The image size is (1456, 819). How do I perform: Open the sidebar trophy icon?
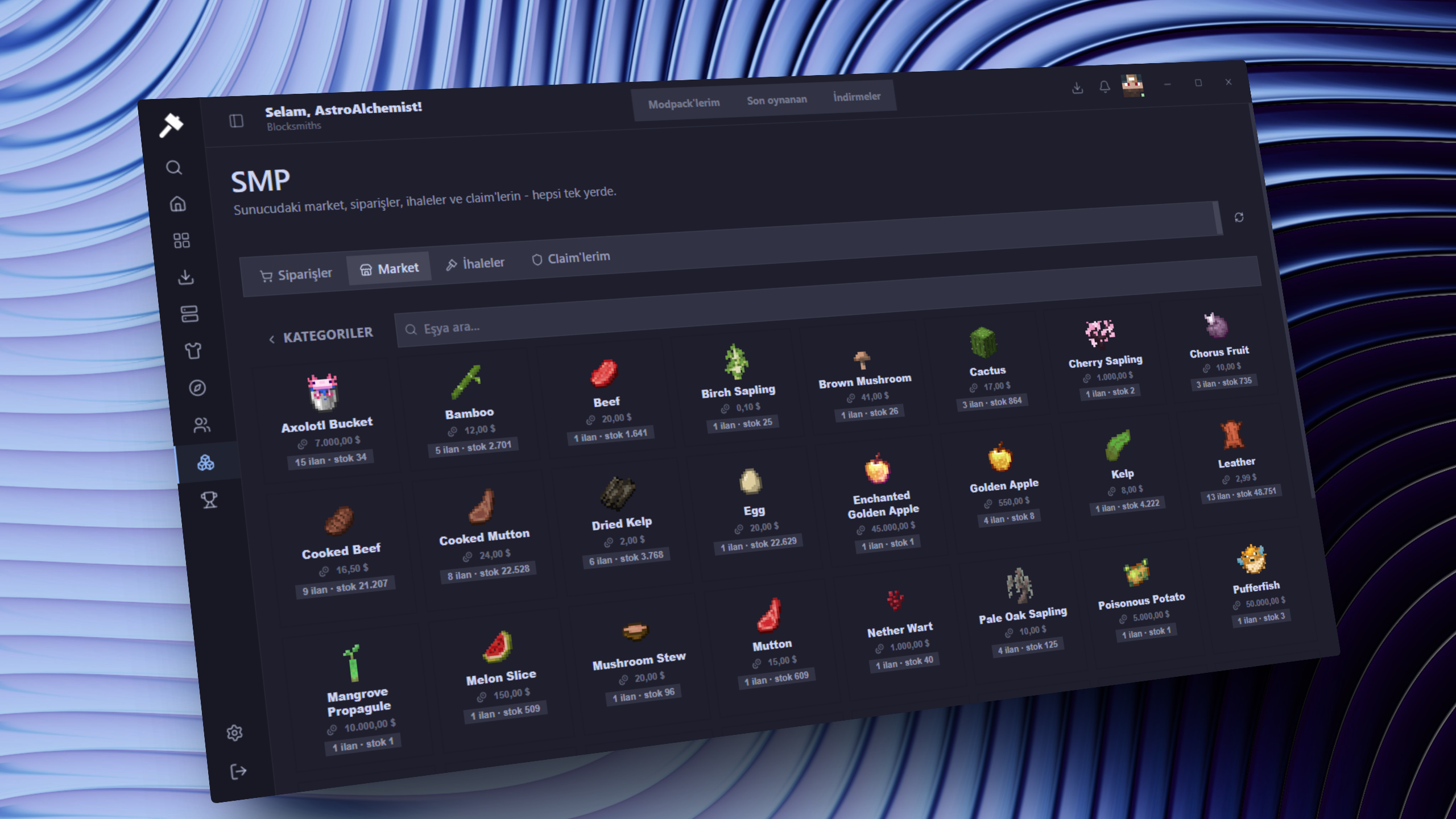209,500
